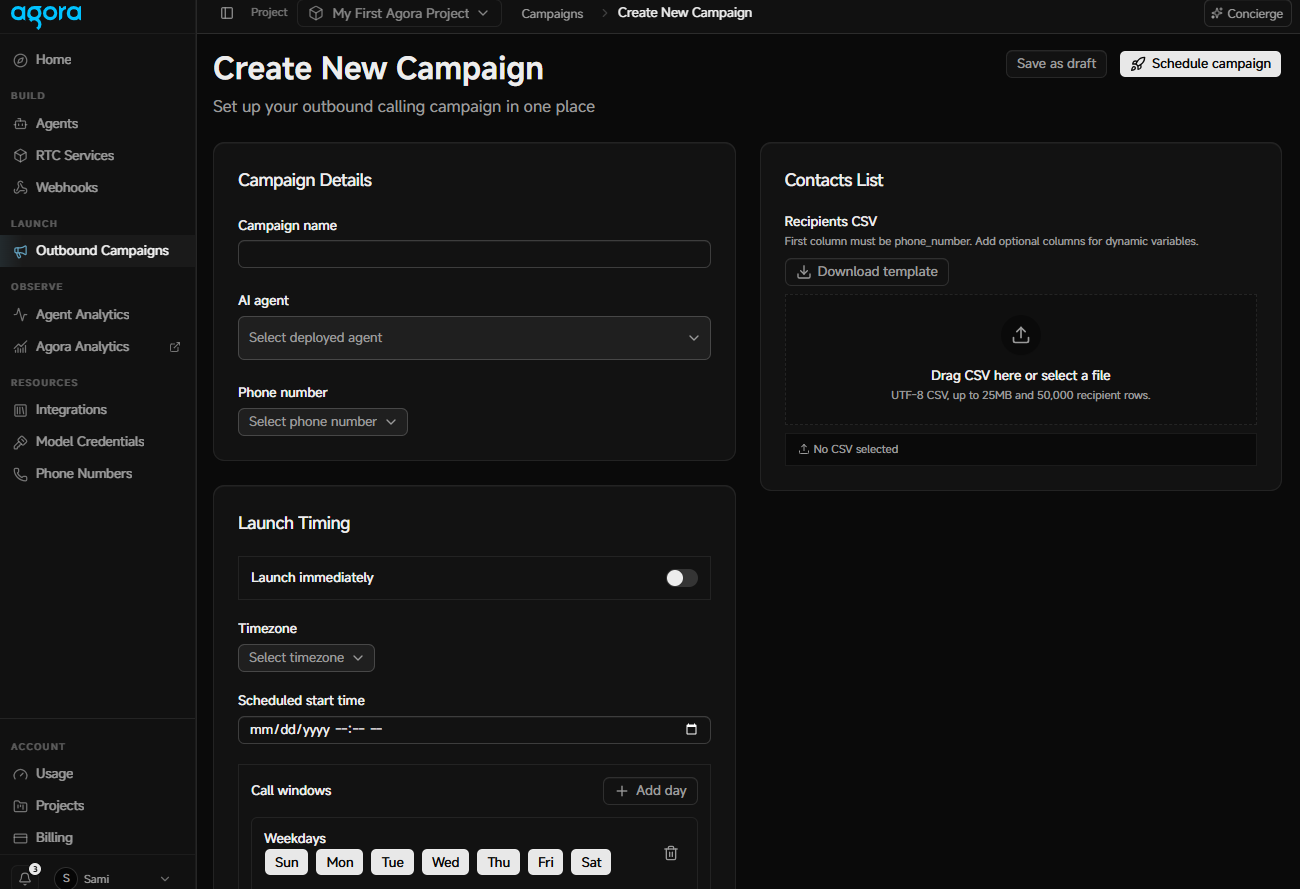Image resolution: width=1300 pixels, height=889 pixels.
Task: Click the "Create New Campaign" breadcrumb text
Action: click(x=685, y=13)
